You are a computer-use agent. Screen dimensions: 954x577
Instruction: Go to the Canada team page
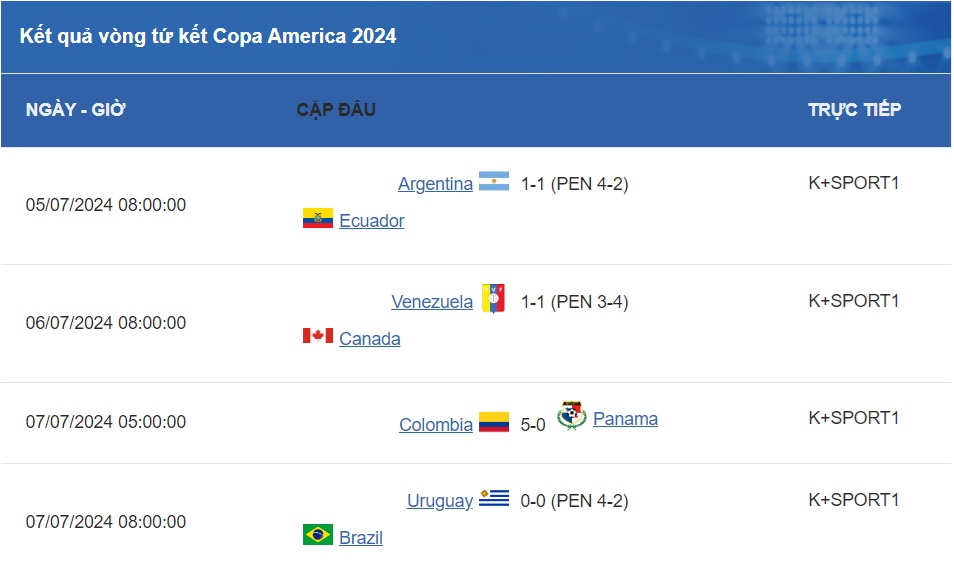point(370,339)
